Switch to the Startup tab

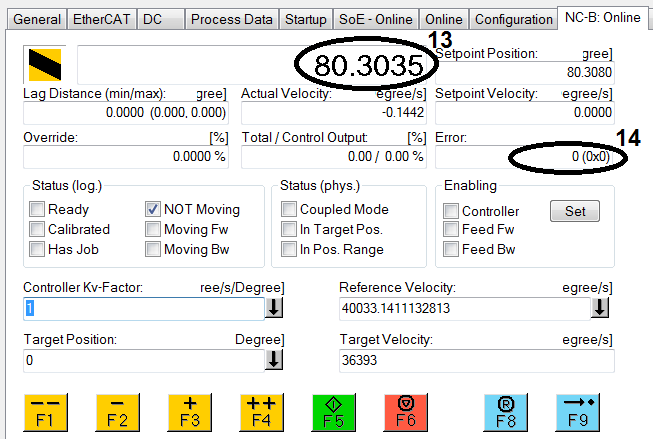306,19
